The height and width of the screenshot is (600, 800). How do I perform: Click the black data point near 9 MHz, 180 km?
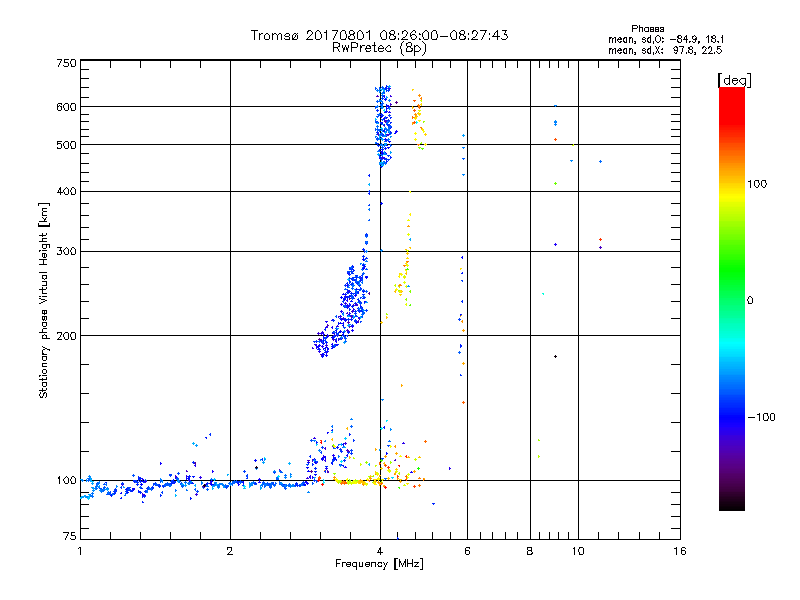point(556,357)
